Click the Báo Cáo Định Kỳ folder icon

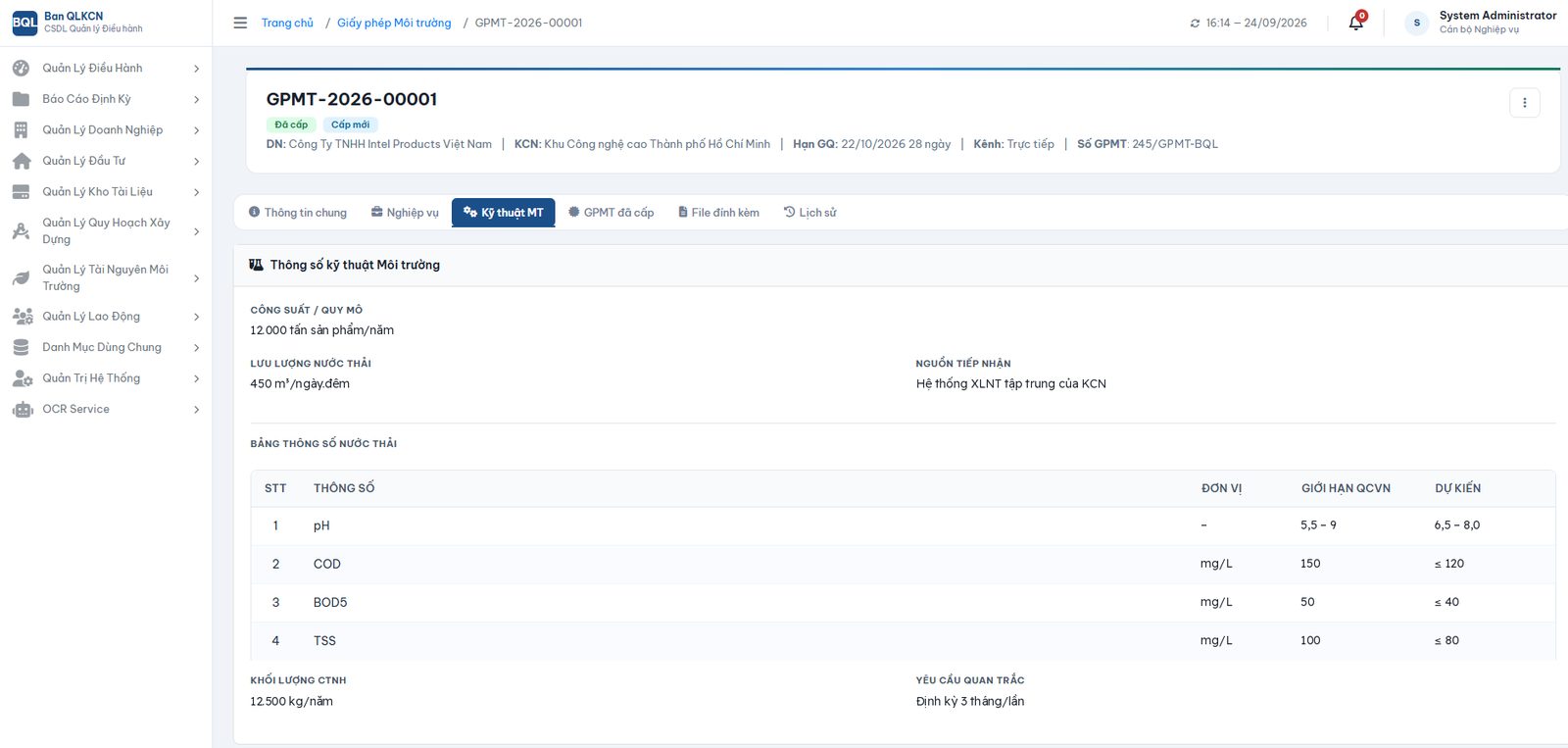click(x=21, y=99)
